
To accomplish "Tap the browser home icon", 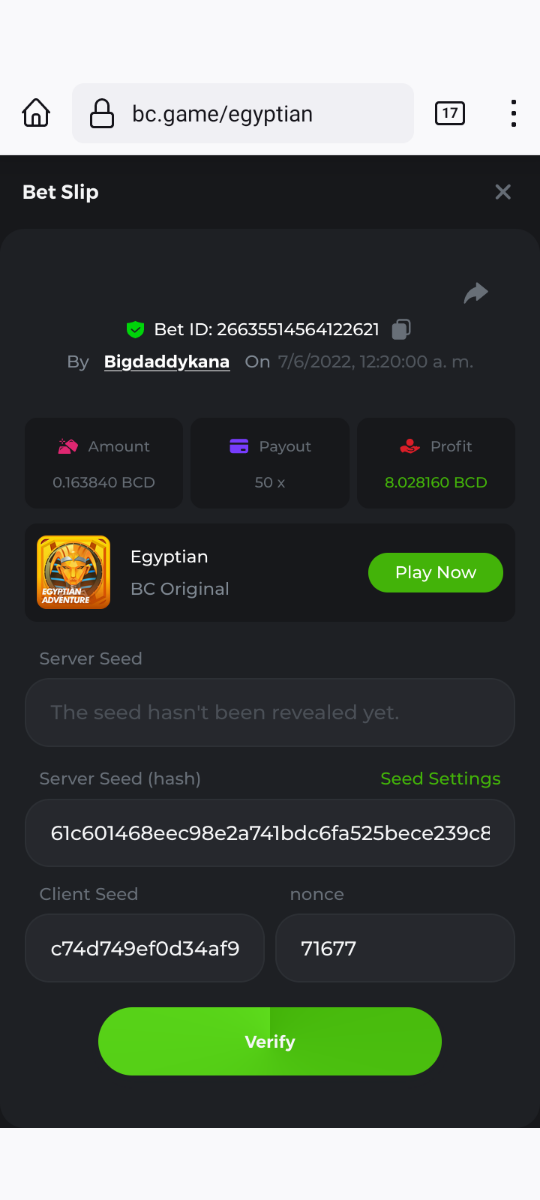I will [36, 113].
